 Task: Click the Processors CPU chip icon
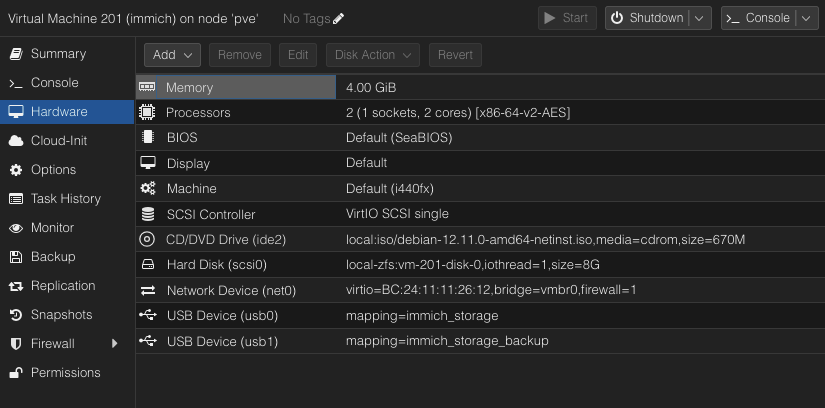point(148,113)
